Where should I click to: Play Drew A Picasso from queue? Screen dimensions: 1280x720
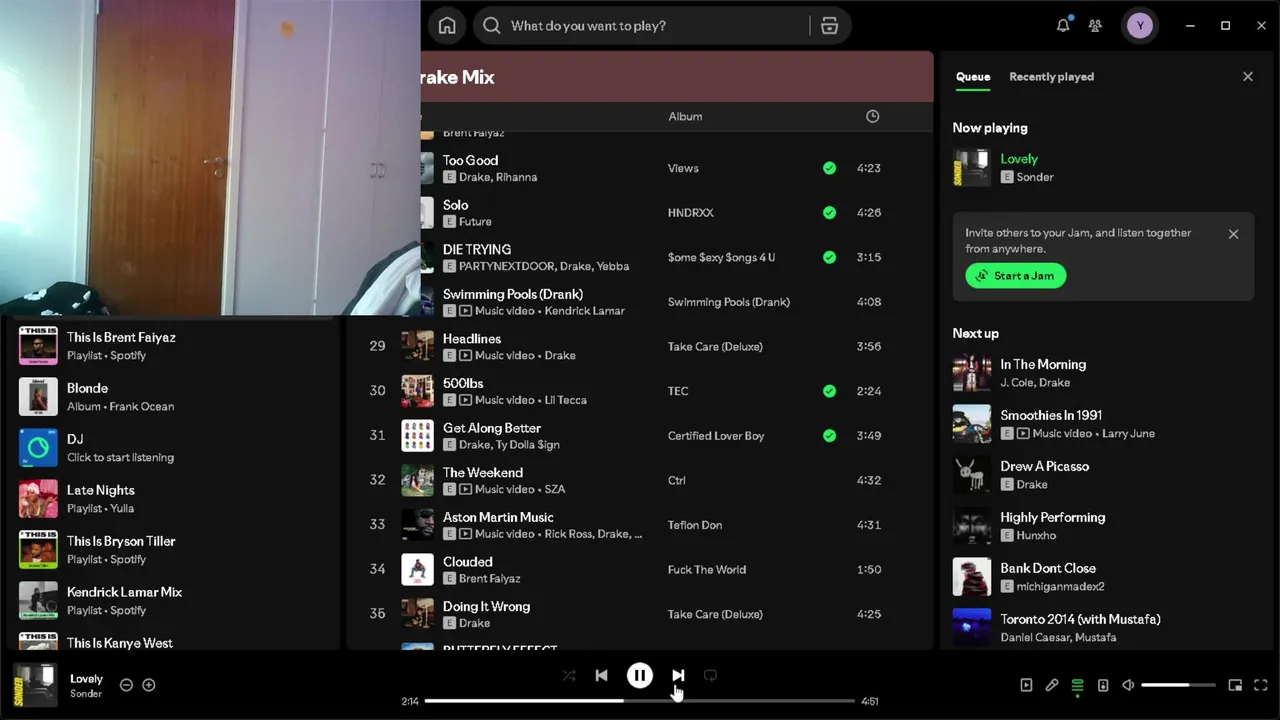pos(1104,475)
